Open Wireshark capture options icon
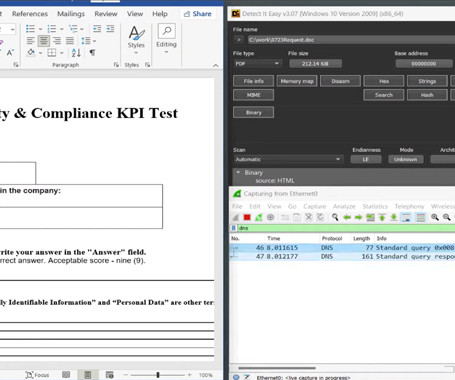The width and height of the screenshot is (455, 380). click(270, 217)
